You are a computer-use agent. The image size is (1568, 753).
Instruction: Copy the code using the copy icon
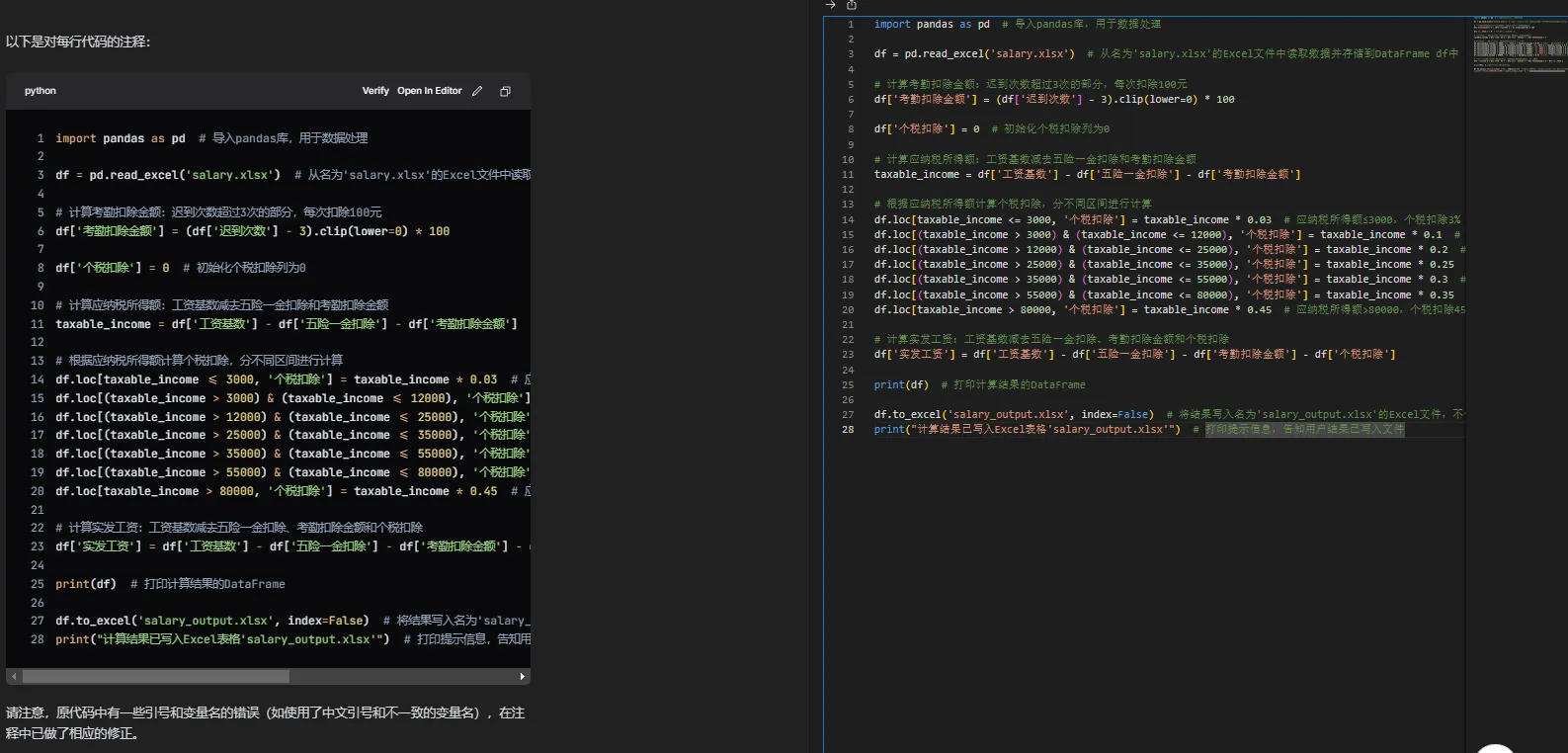pos(505,91)
